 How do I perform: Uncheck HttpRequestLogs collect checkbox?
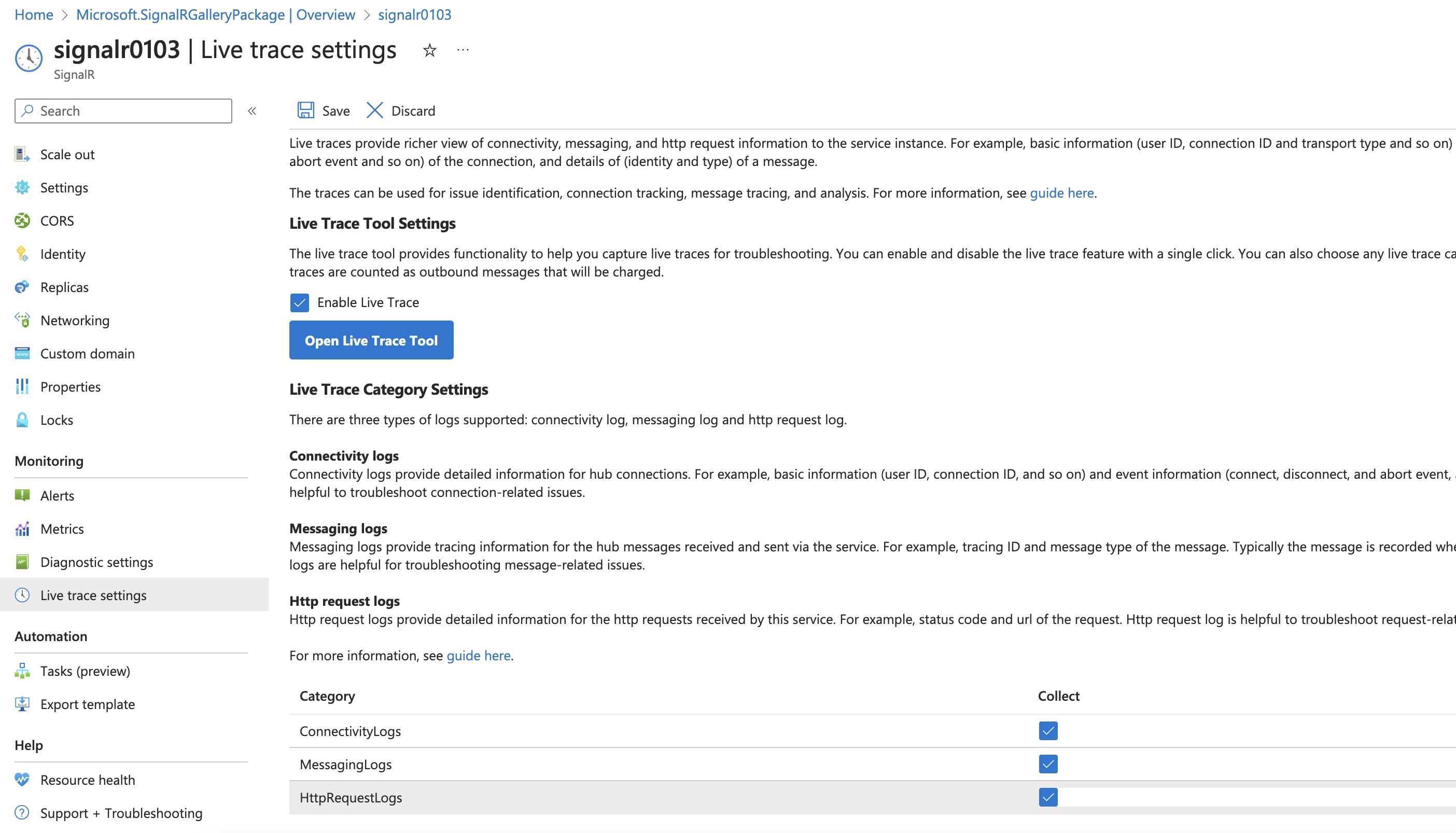pos(1048,797)
